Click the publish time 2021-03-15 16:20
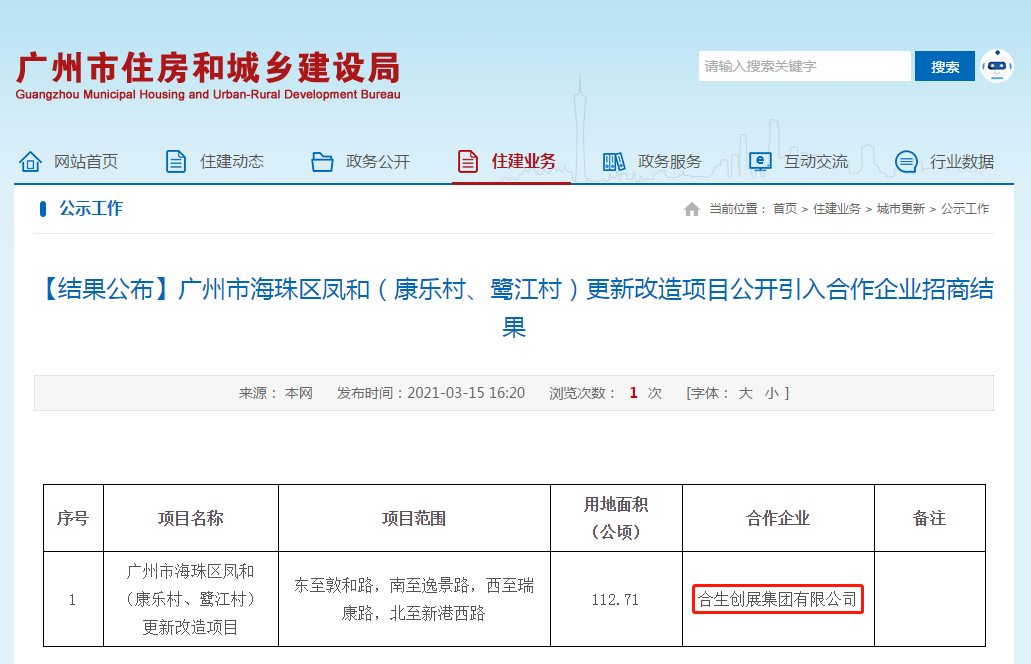Image resolution: width=1031 pixels, height=664 pixels. [466, 393]
